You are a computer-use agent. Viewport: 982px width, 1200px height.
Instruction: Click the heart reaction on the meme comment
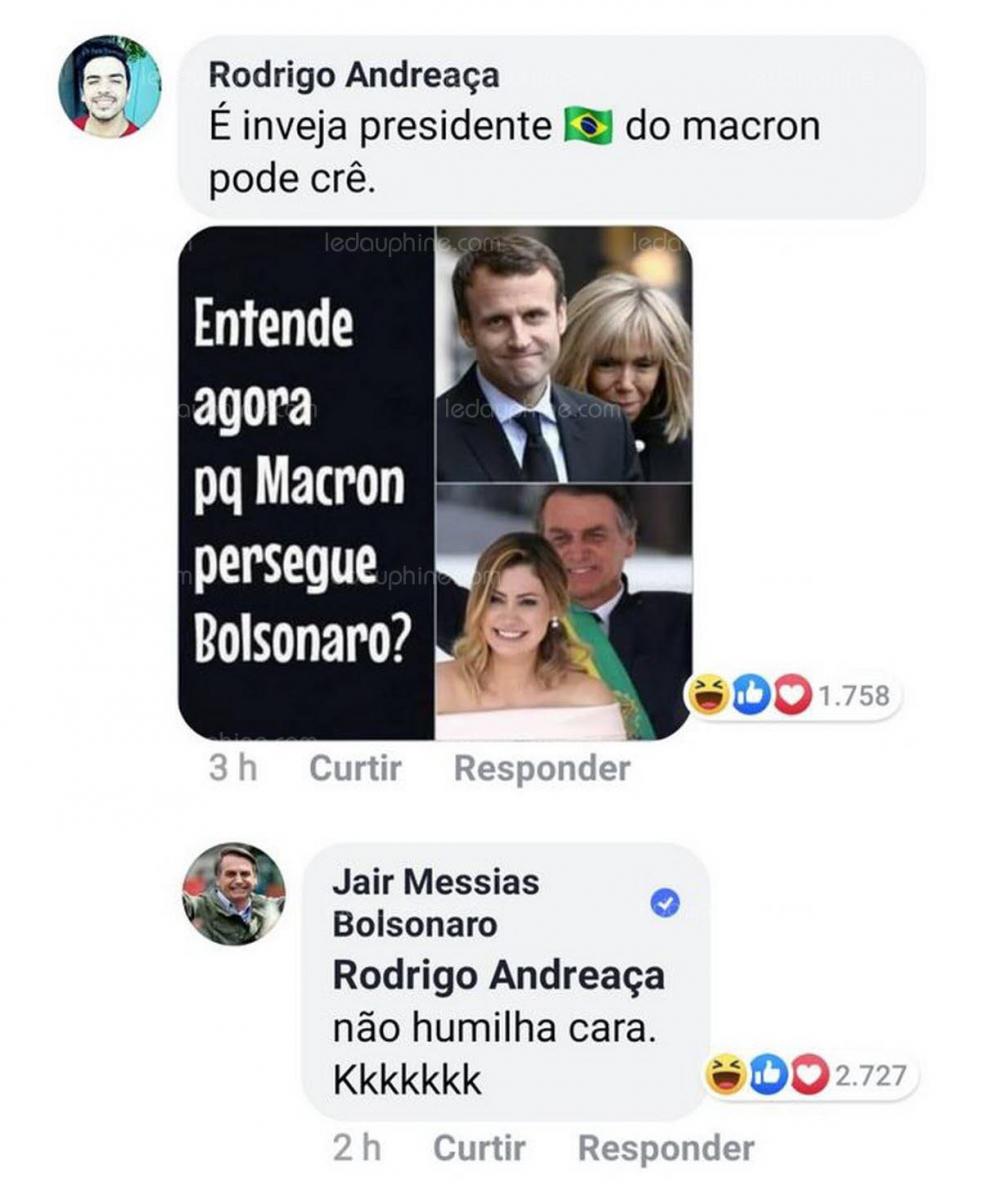pos(792,696)
